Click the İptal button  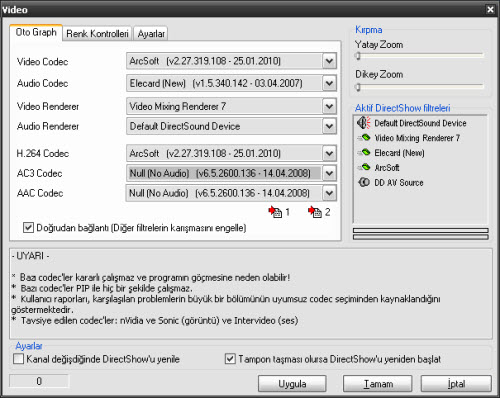click(x=456, y=384)
